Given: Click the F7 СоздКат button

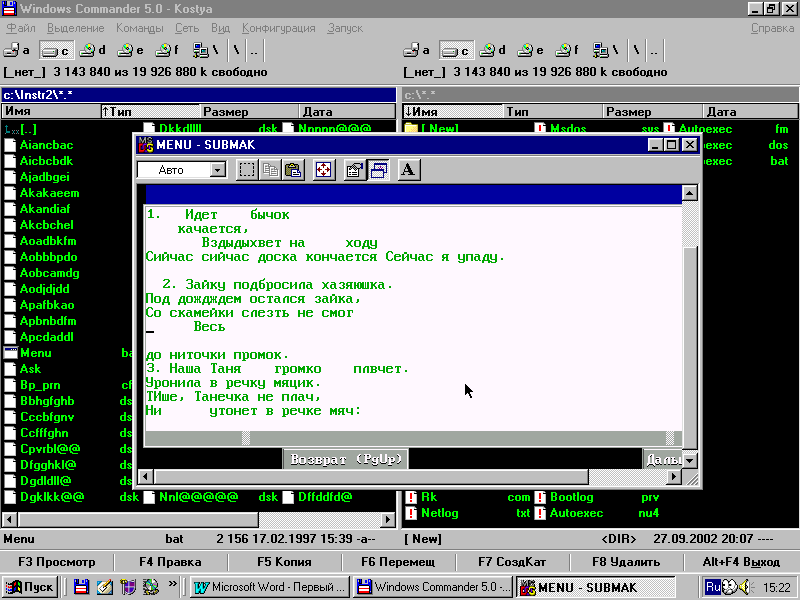Looking at the screenshot, I should [512, 562].
